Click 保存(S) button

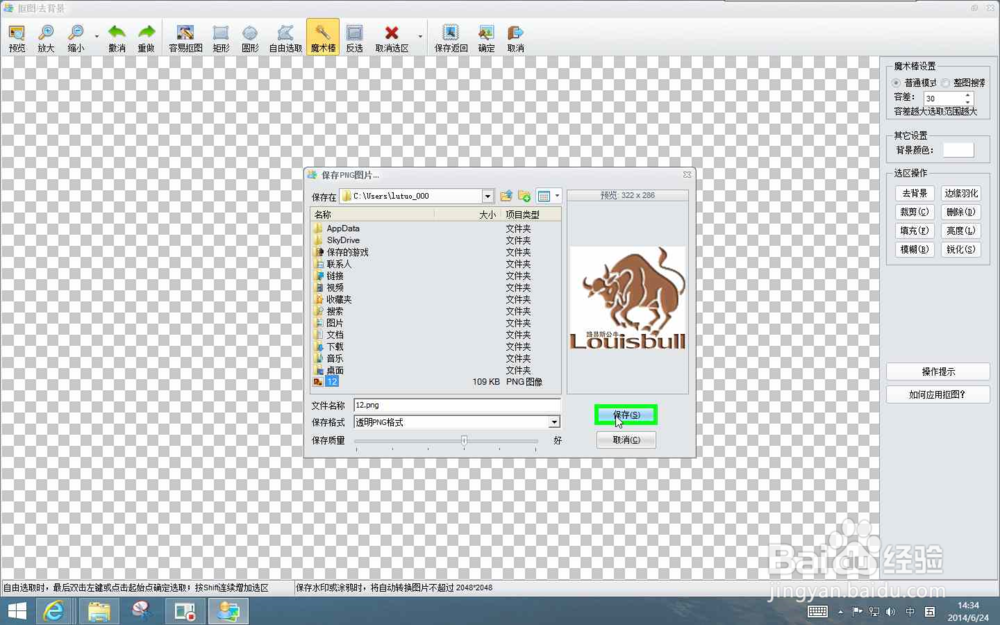[626, 415]
